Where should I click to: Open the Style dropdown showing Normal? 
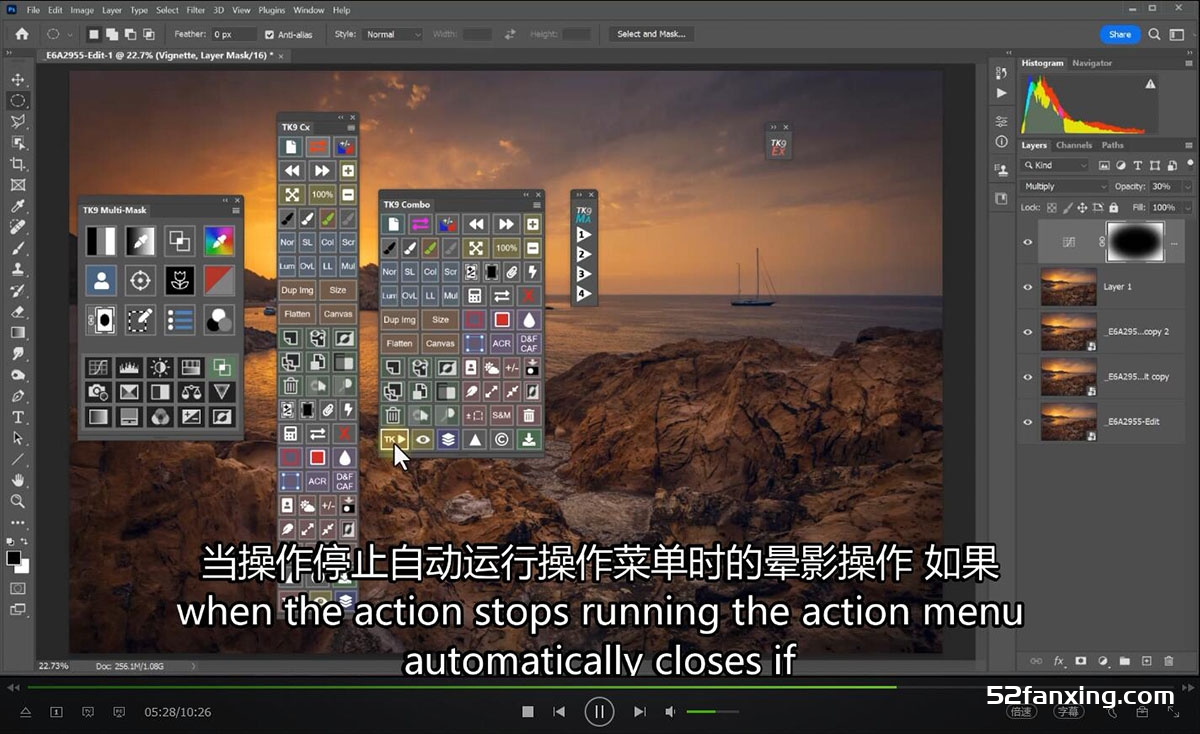click(x=393, y=34)
